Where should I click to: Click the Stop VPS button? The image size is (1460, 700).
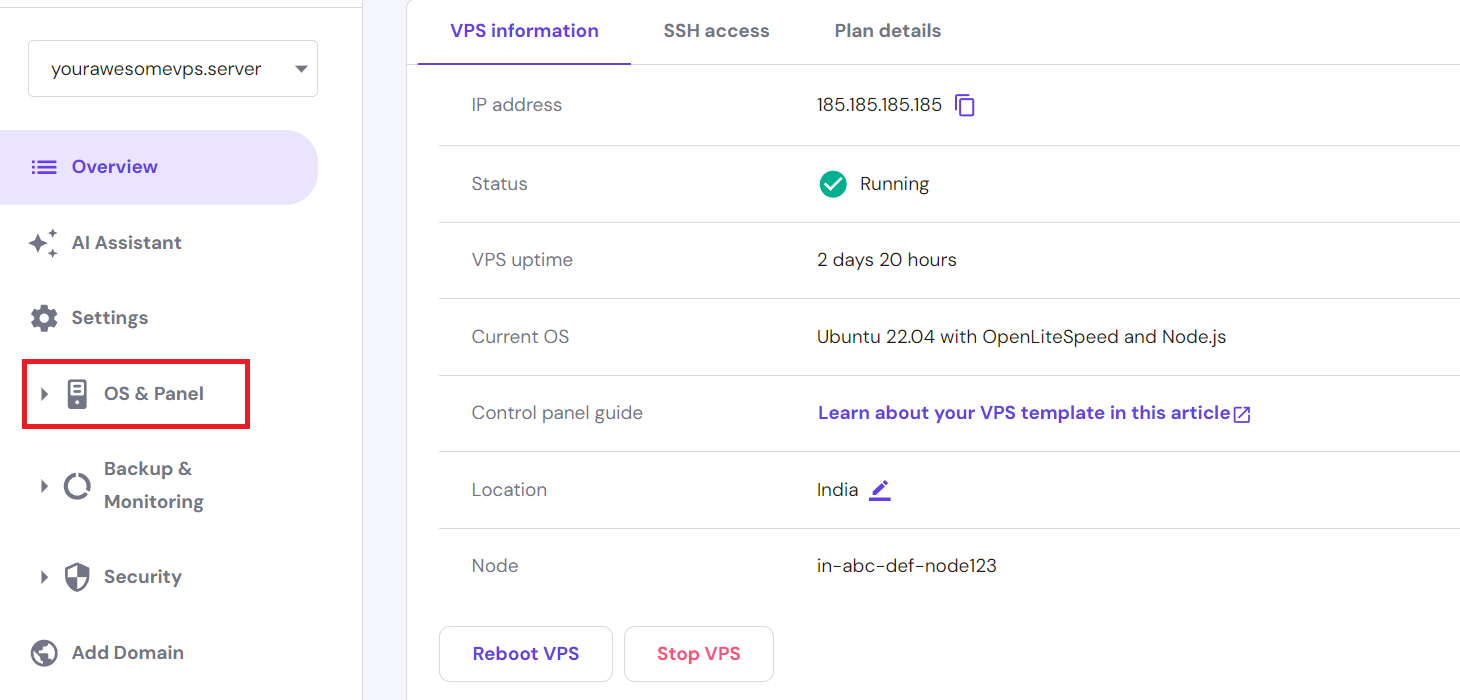[x=698, y=653]
